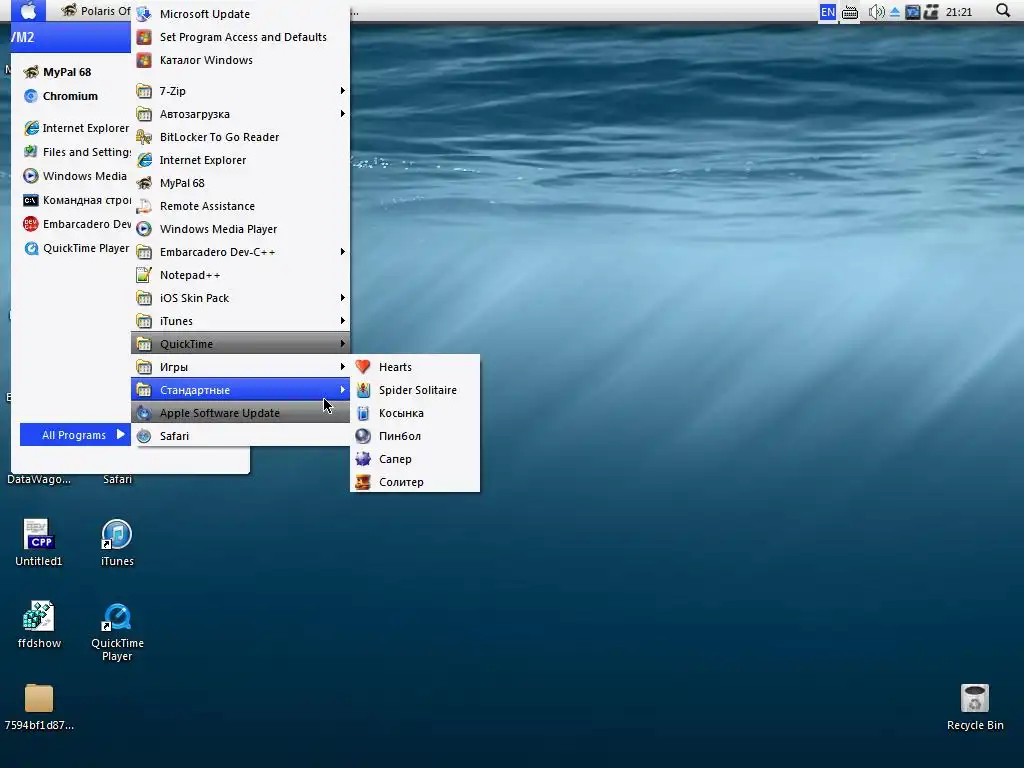Open Remote Assistance

click(x=240, y=206)
